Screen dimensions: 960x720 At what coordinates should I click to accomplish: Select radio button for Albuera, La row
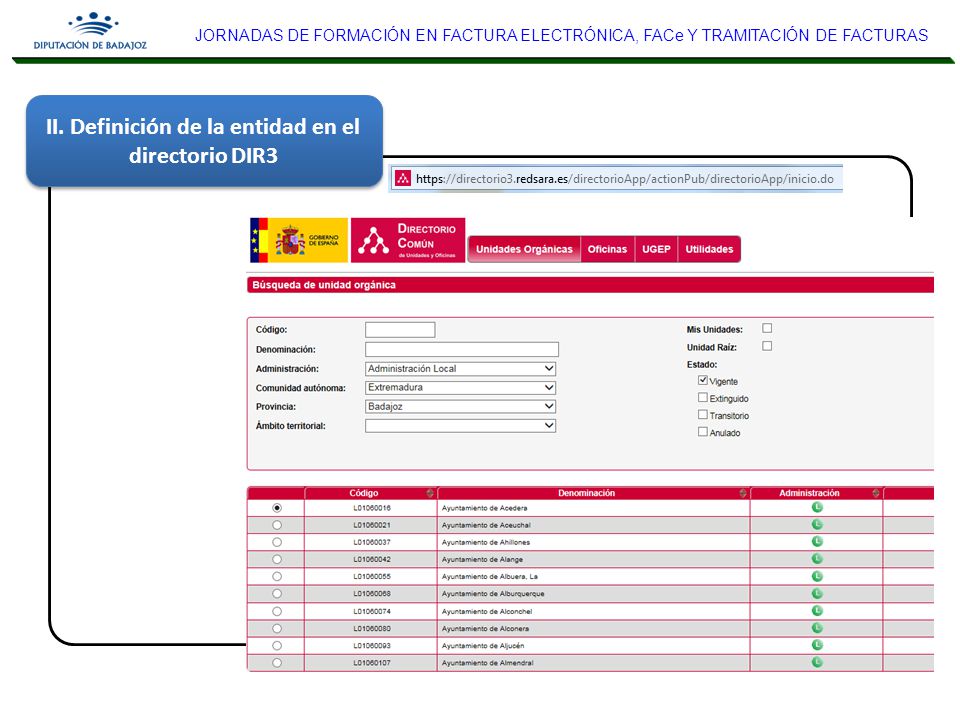277,577
